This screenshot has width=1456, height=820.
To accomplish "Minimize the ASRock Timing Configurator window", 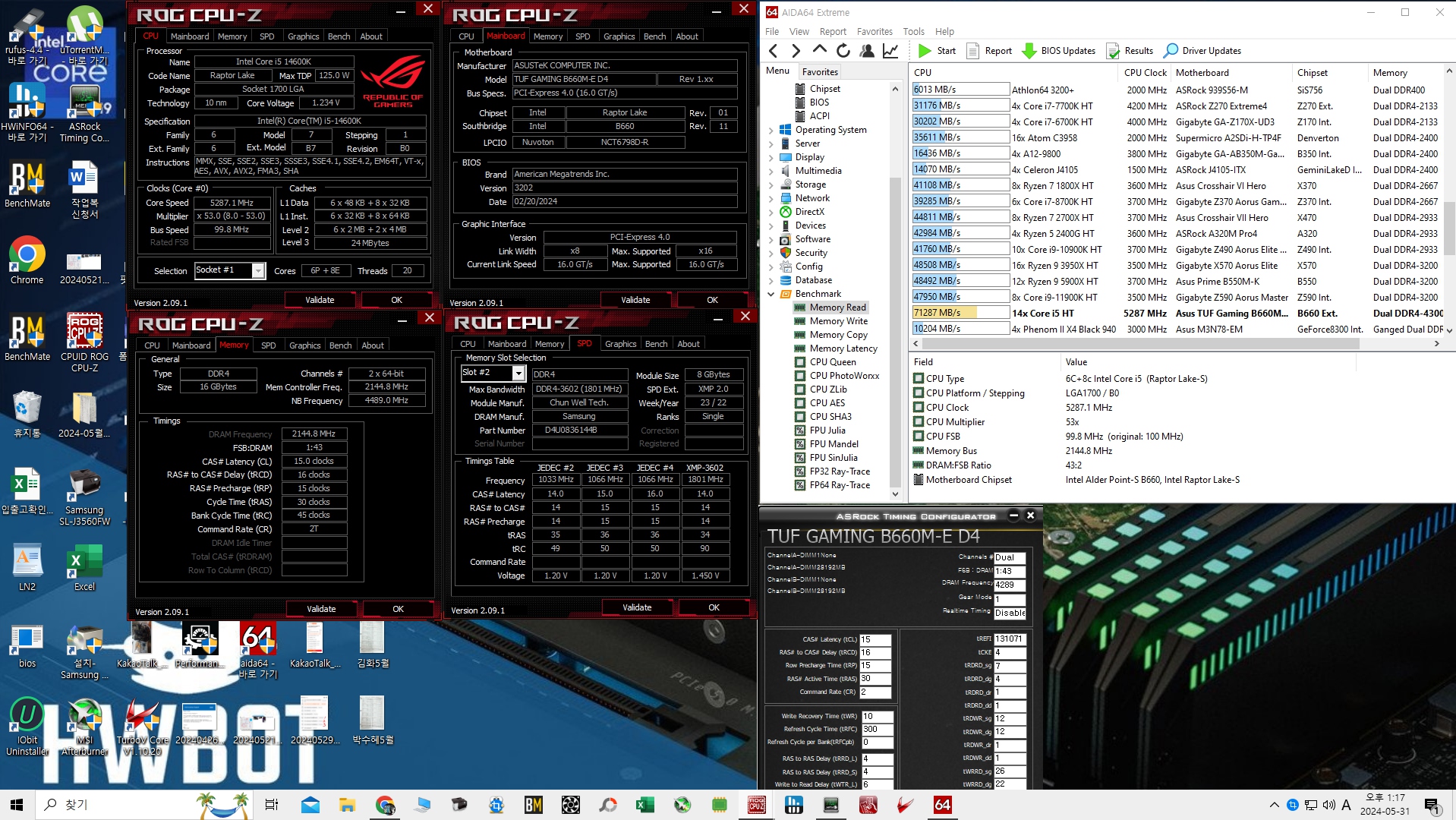I will [x=1013, y=516].
